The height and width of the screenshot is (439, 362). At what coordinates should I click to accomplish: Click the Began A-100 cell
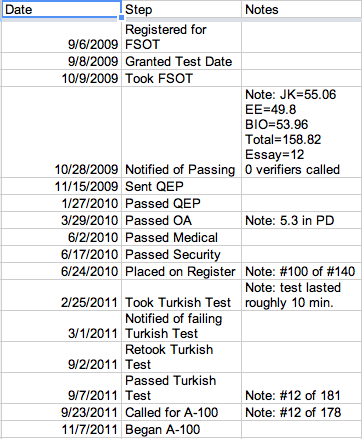[x=181, y=429]
